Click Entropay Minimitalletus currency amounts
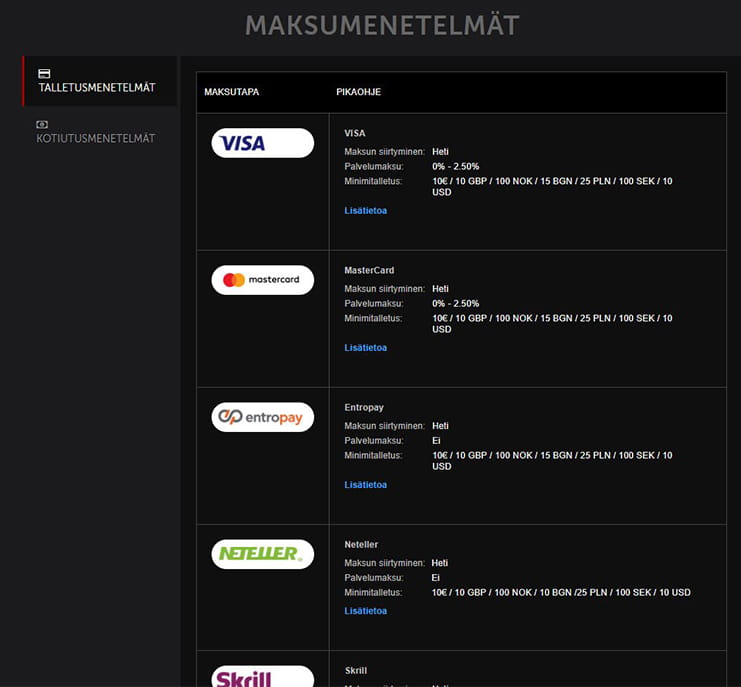The height and width of the screenshot is (687, 741). coord(552,461)
